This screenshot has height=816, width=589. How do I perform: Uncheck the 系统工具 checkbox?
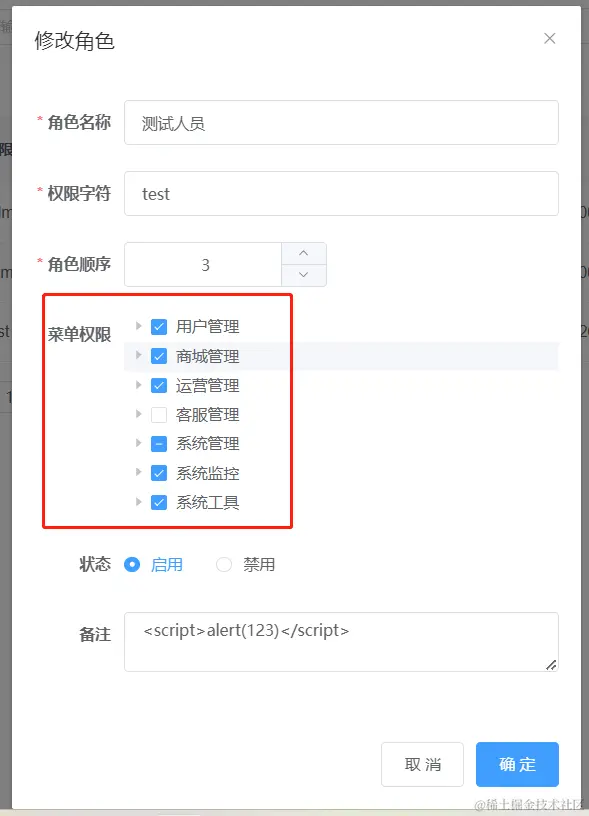[159, 503]
